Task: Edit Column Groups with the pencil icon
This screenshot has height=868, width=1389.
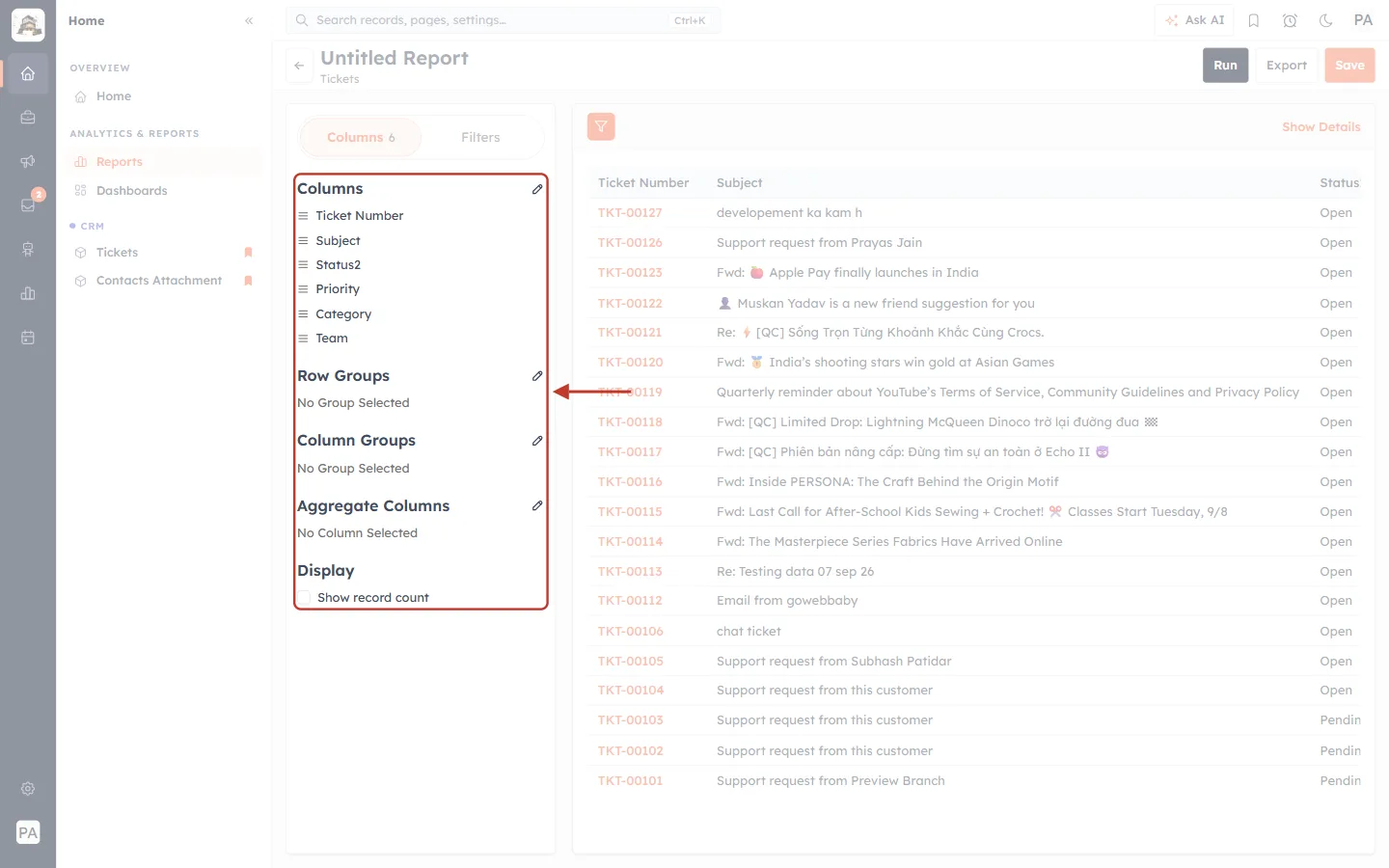Action: 537,441
